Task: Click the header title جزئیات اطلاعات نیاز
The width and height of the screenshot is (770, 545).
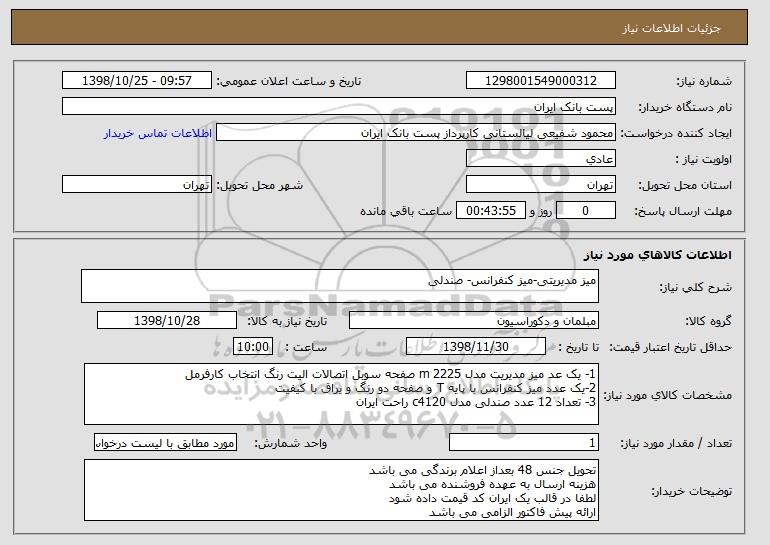Action: pos(671,28)
